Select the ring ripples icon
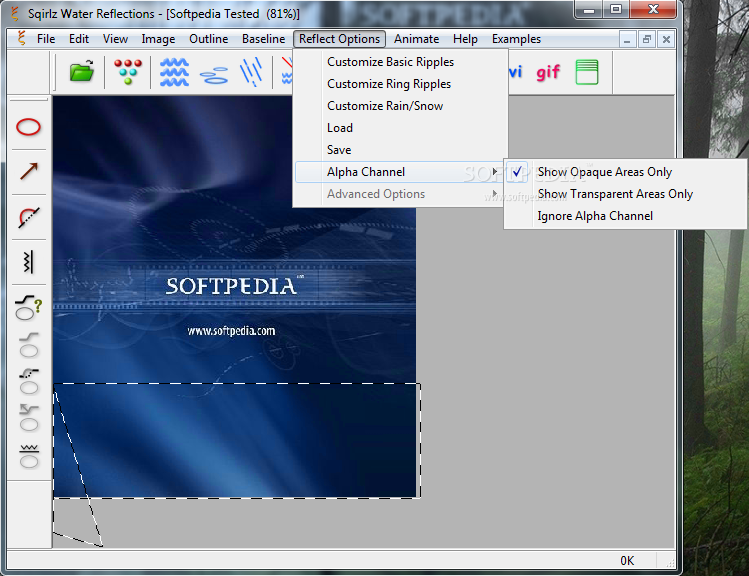The image size is (749, 576). point(214,75)
